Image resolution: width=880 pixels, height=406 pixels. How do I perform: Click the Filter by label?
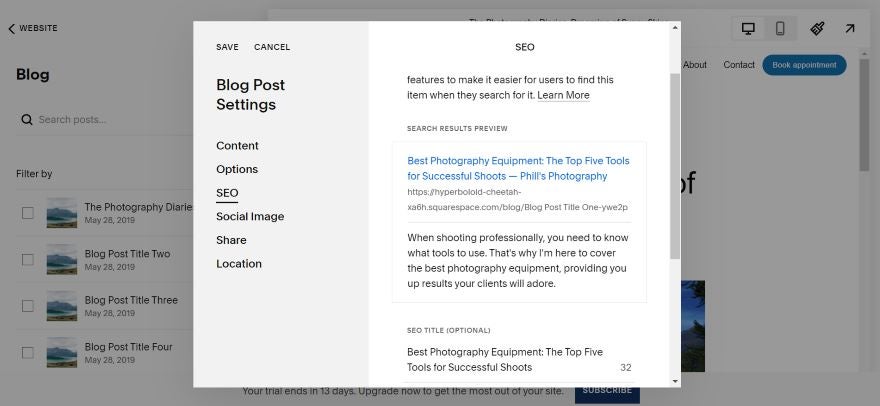34,174
